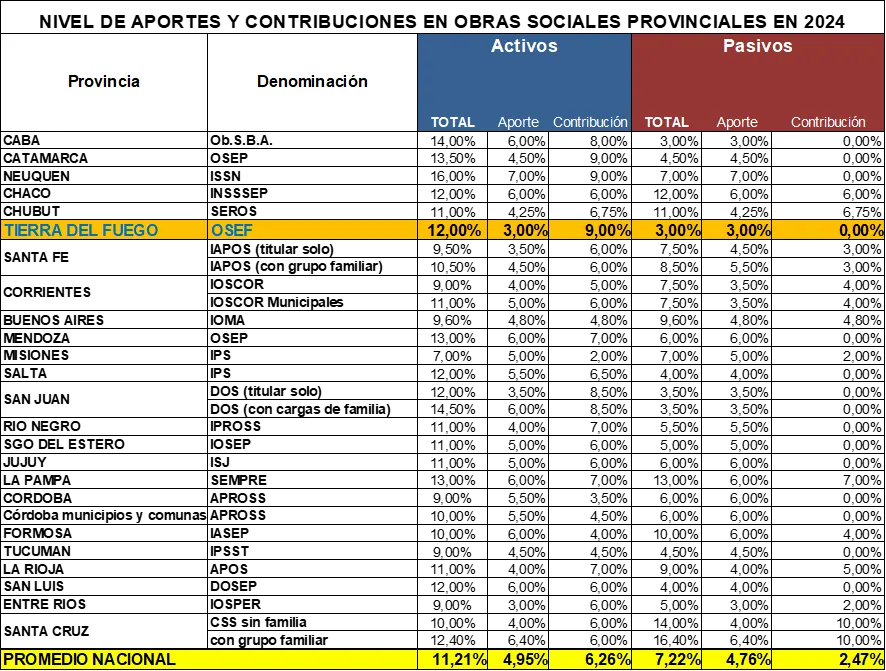Select the Aporte subheader under Activos
Screen dimensions: 886x671
(x=518, y=122)
